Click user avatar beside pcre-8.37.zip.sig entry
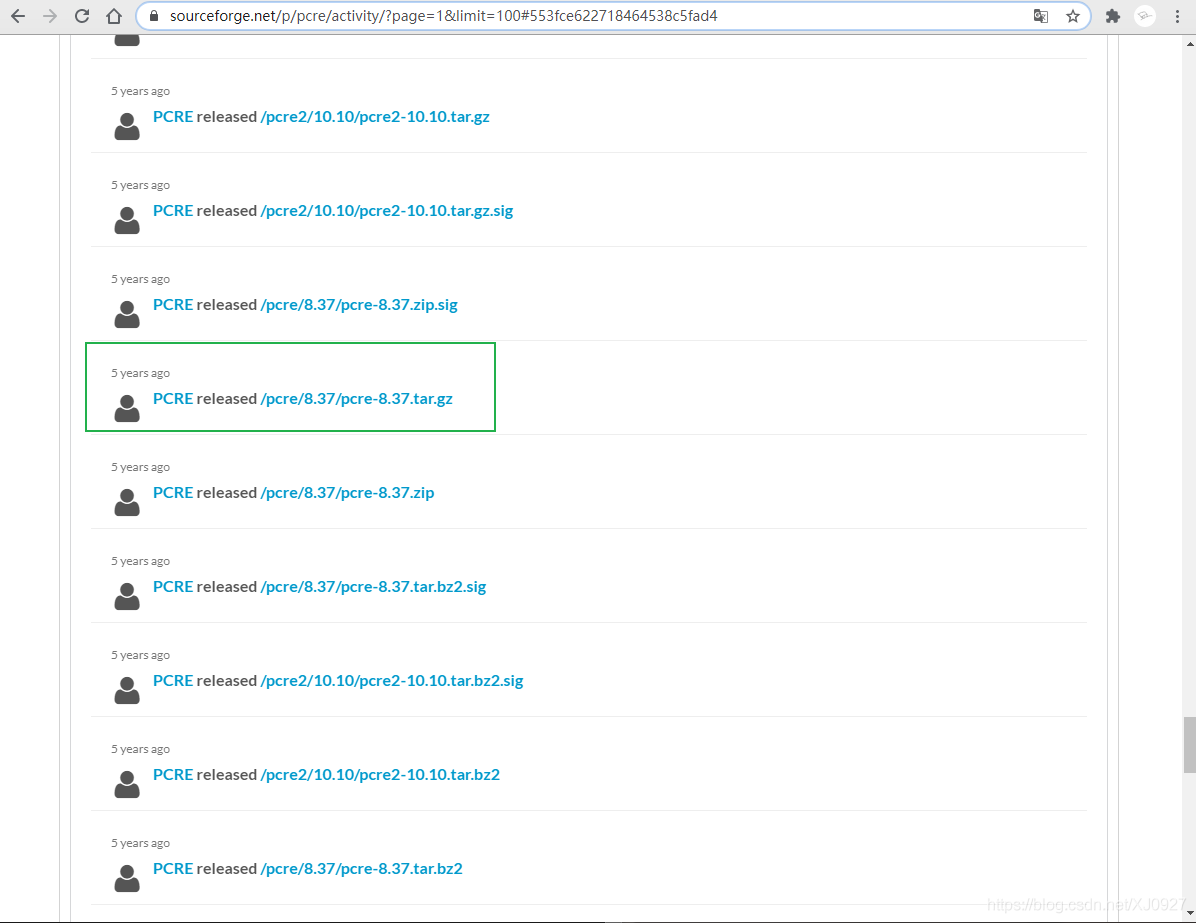Screen dimensions: 1196x923 click(127, 314)
